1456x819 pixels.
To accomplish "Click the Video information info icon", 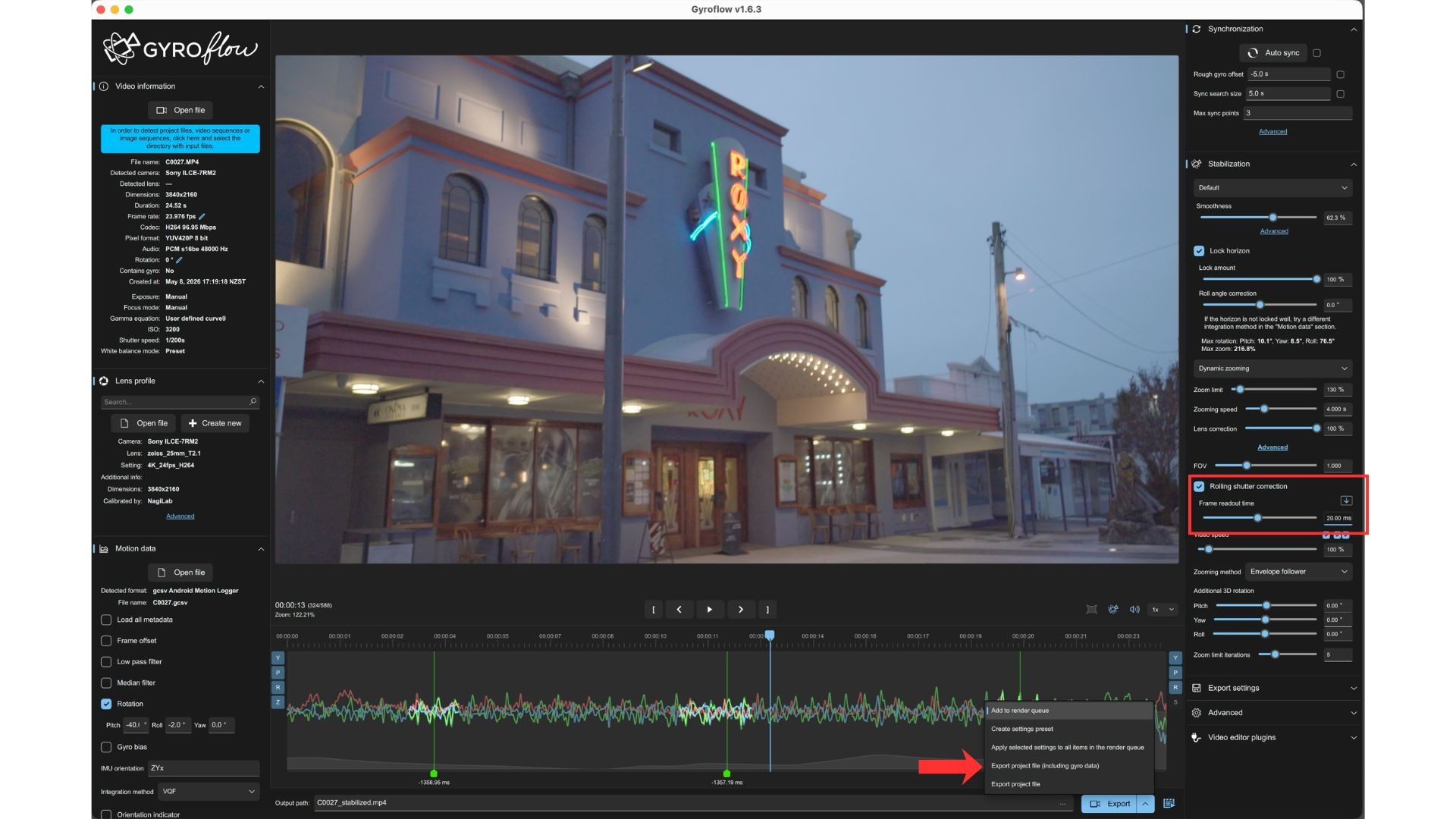I will click(x=104, y=86).
